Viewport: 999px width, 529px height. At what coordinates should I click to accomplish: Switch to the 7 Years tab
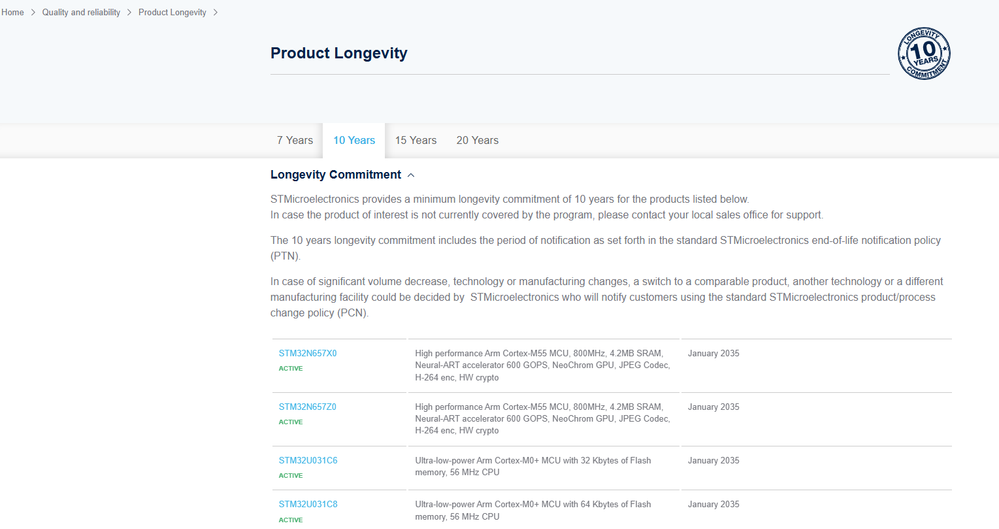[295, 141]
